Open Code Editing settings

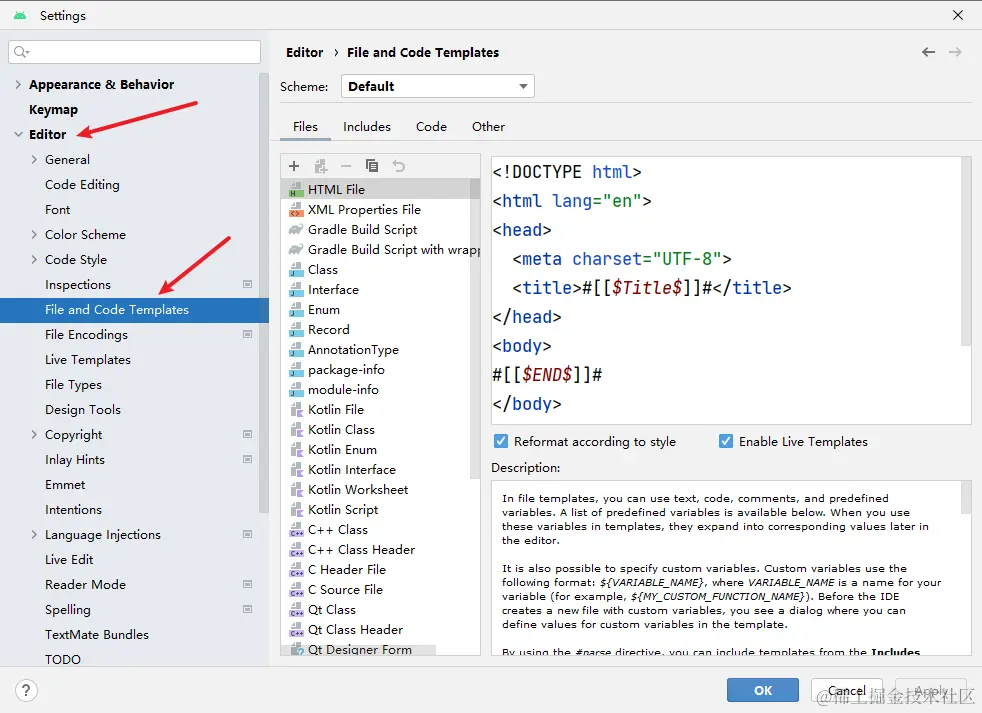point(82,185)
